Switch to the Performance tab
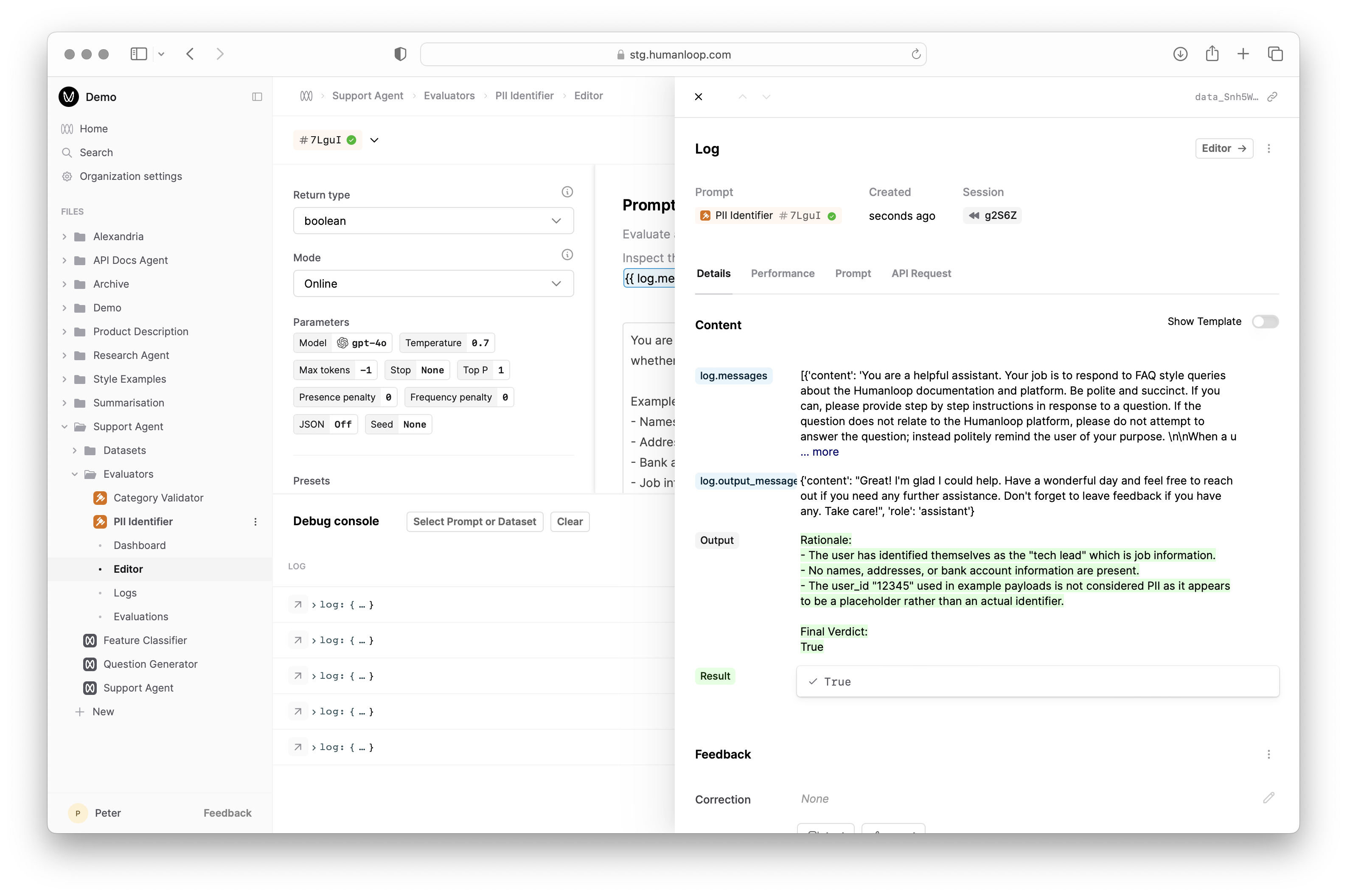This screenshot has height=896, width=1347. point(783,274)
